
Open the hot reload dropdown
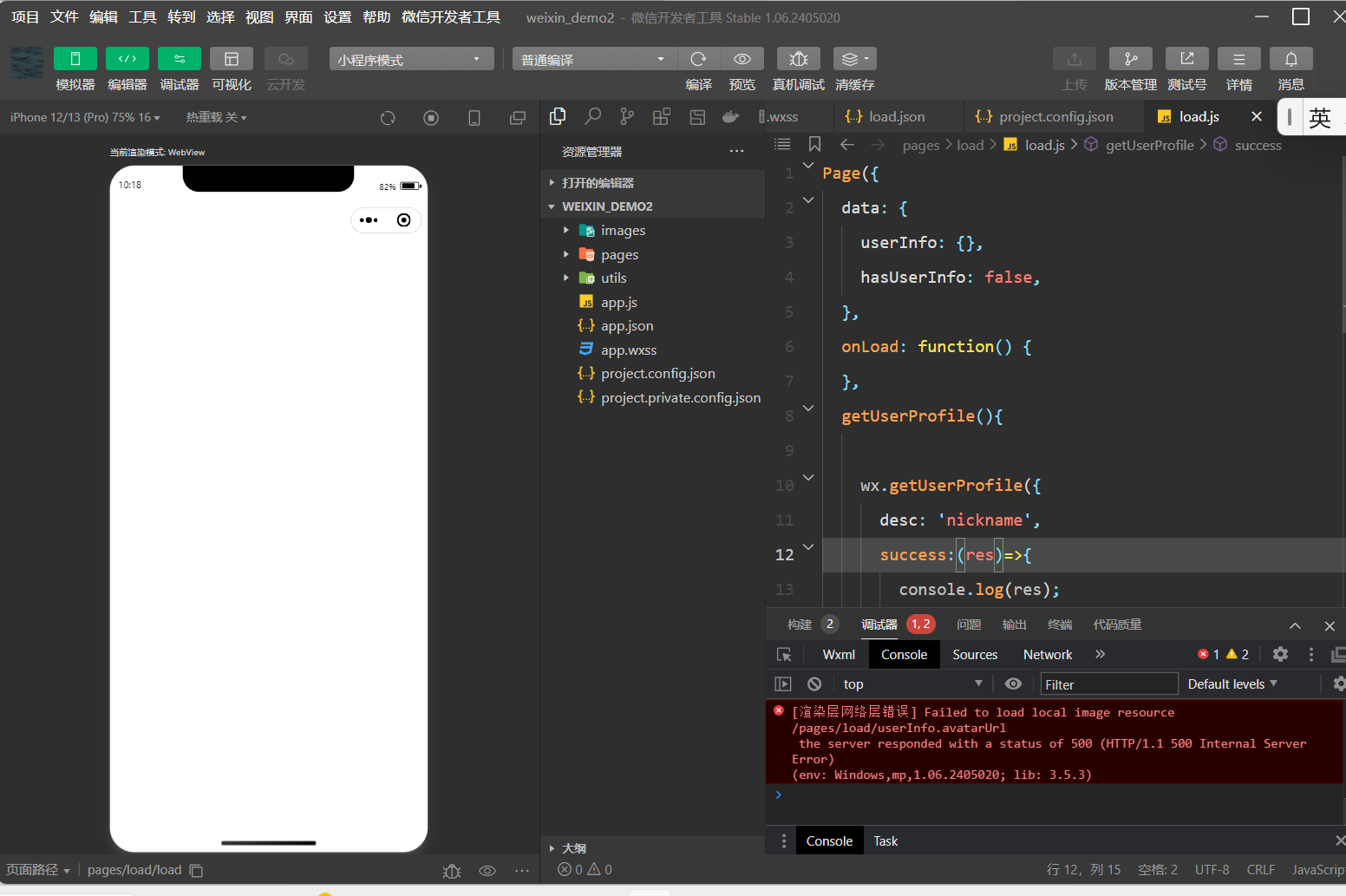coord(216,117)
